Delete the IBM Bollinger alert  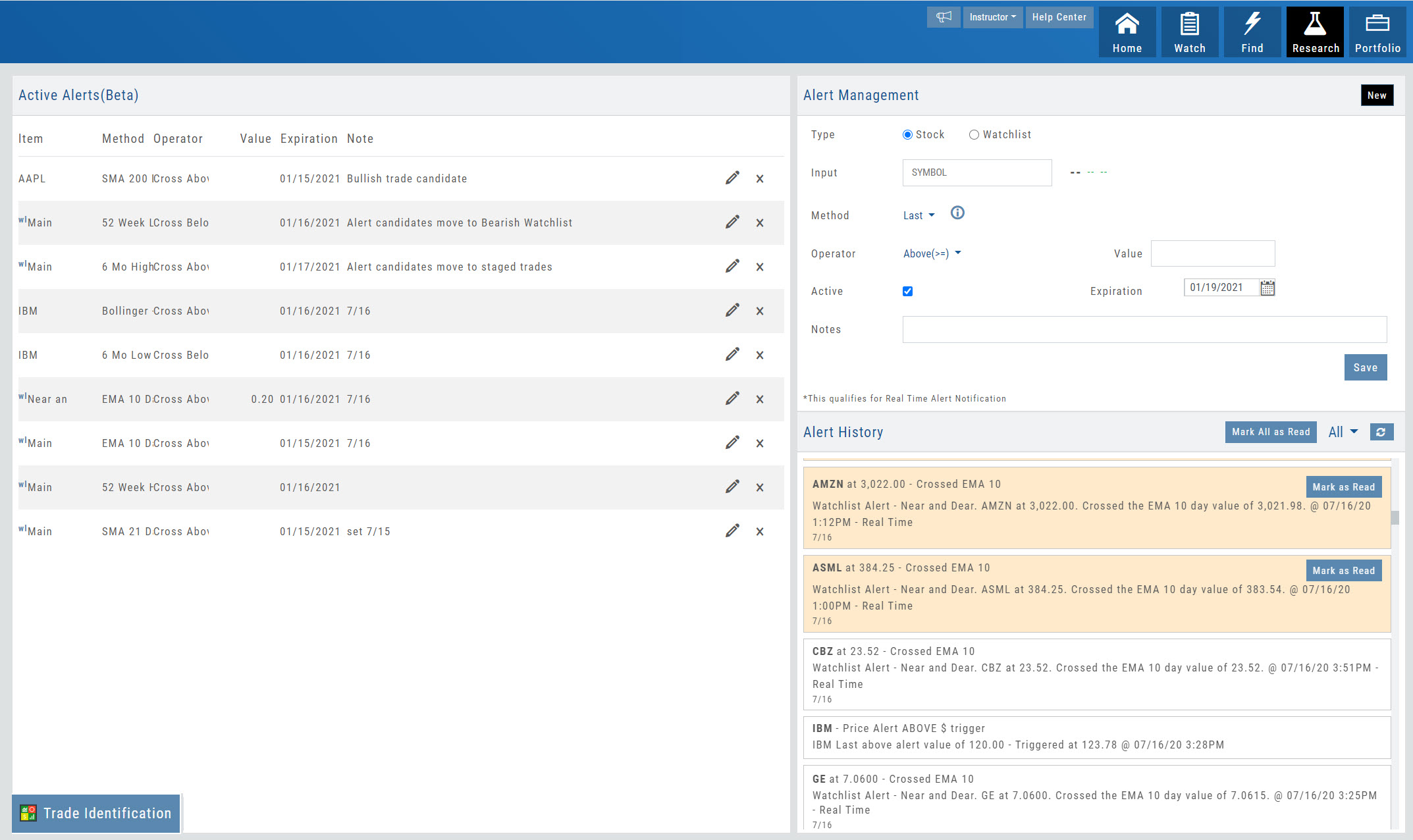pos(760,311)
